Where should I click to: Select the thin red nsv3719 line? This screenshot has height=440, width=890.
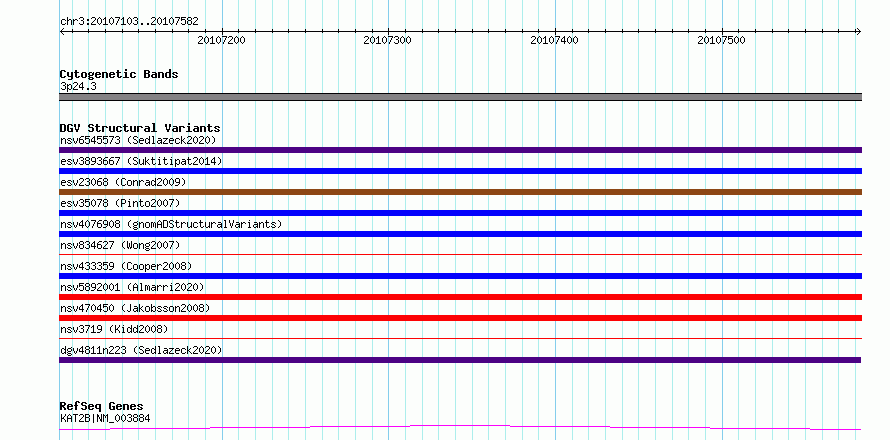pos(460,339)
